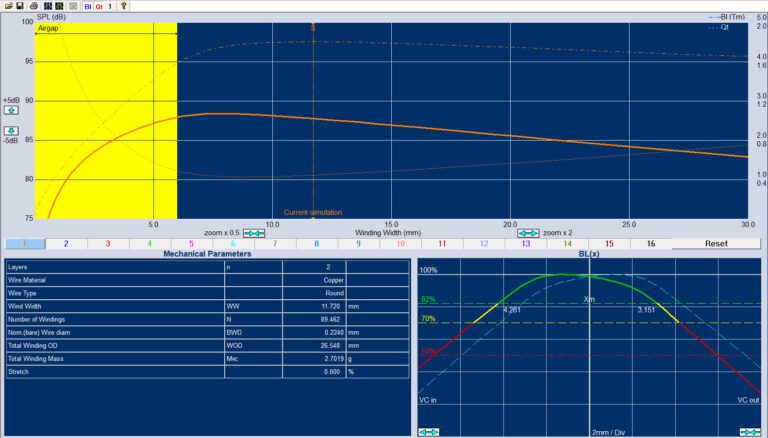Screen dimensions: 768x438
Task: Click BL(x) graph bottom-left widen arrows
Action: pyautogui.click(x=427, y=431)
